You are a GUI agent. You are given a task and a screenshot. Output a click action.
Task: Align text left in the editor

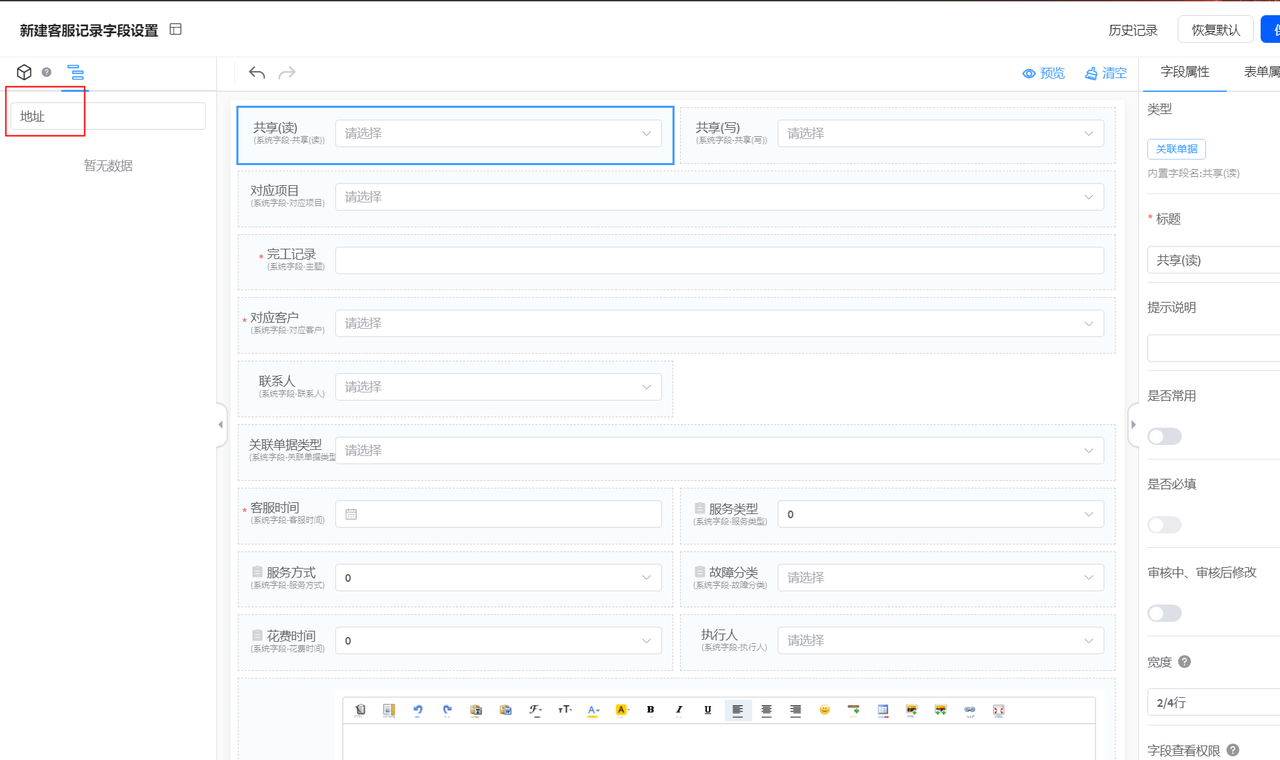737,710
